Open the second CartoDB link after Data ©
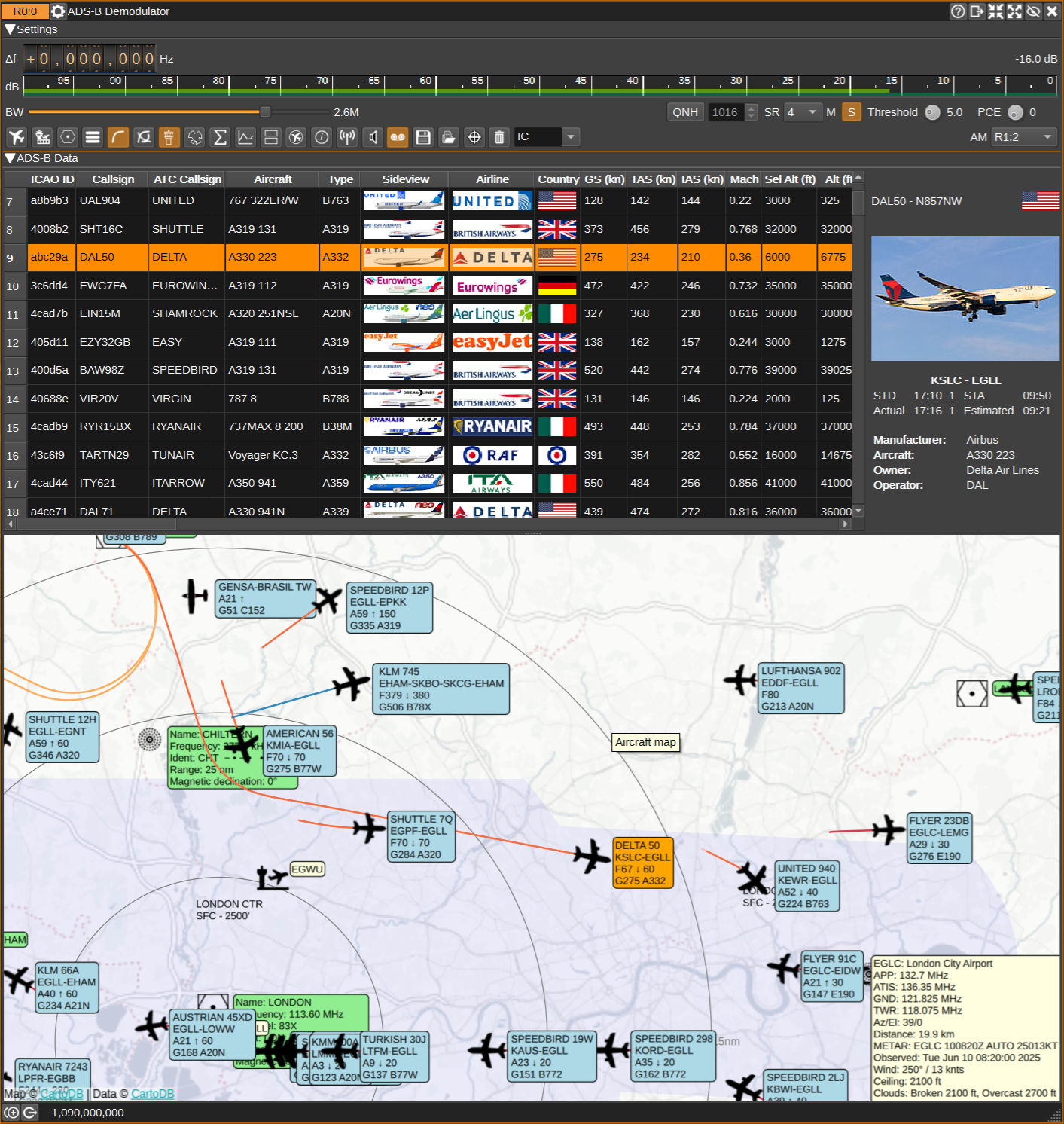 (x=153, y=1094)
